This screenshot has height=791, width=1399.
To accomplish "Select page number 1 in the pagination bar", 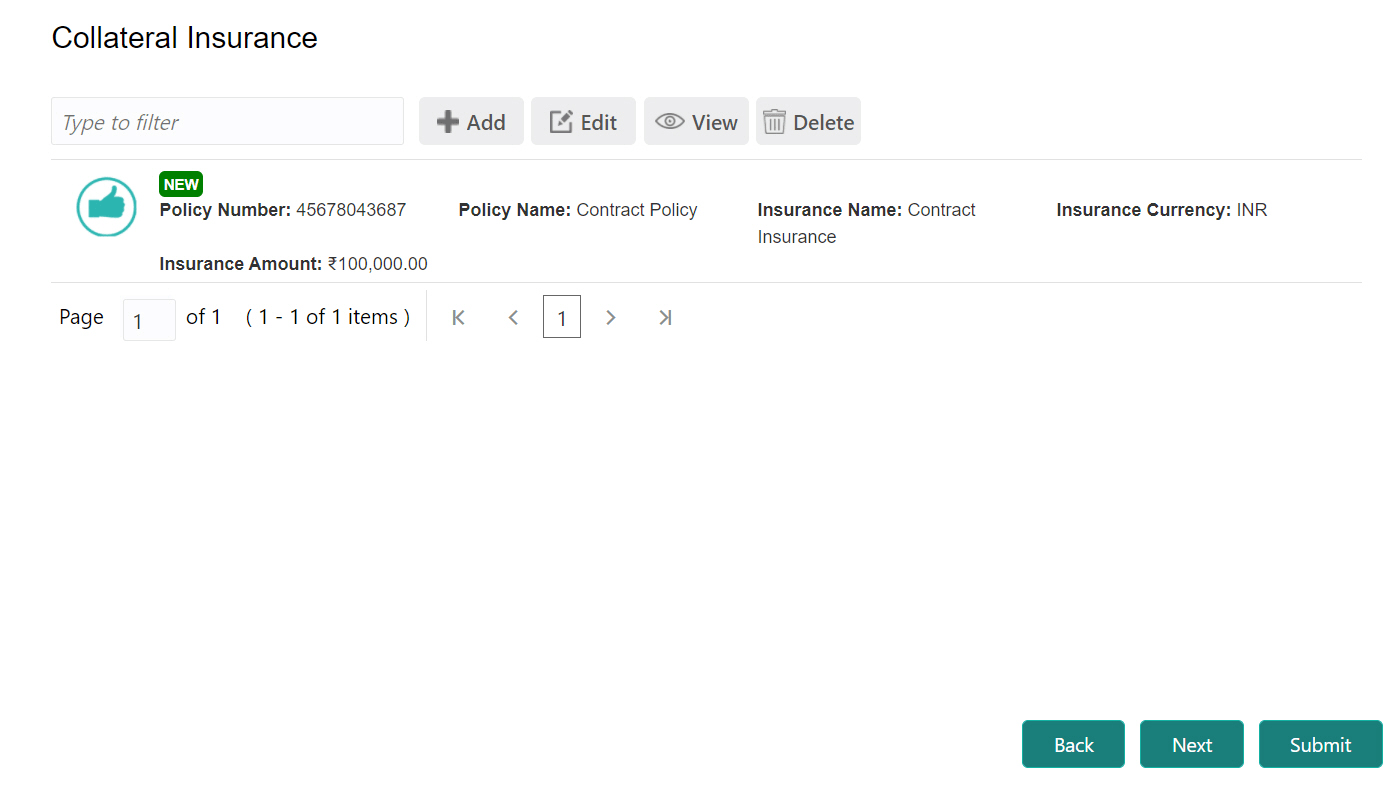I will tap(561, 317).
